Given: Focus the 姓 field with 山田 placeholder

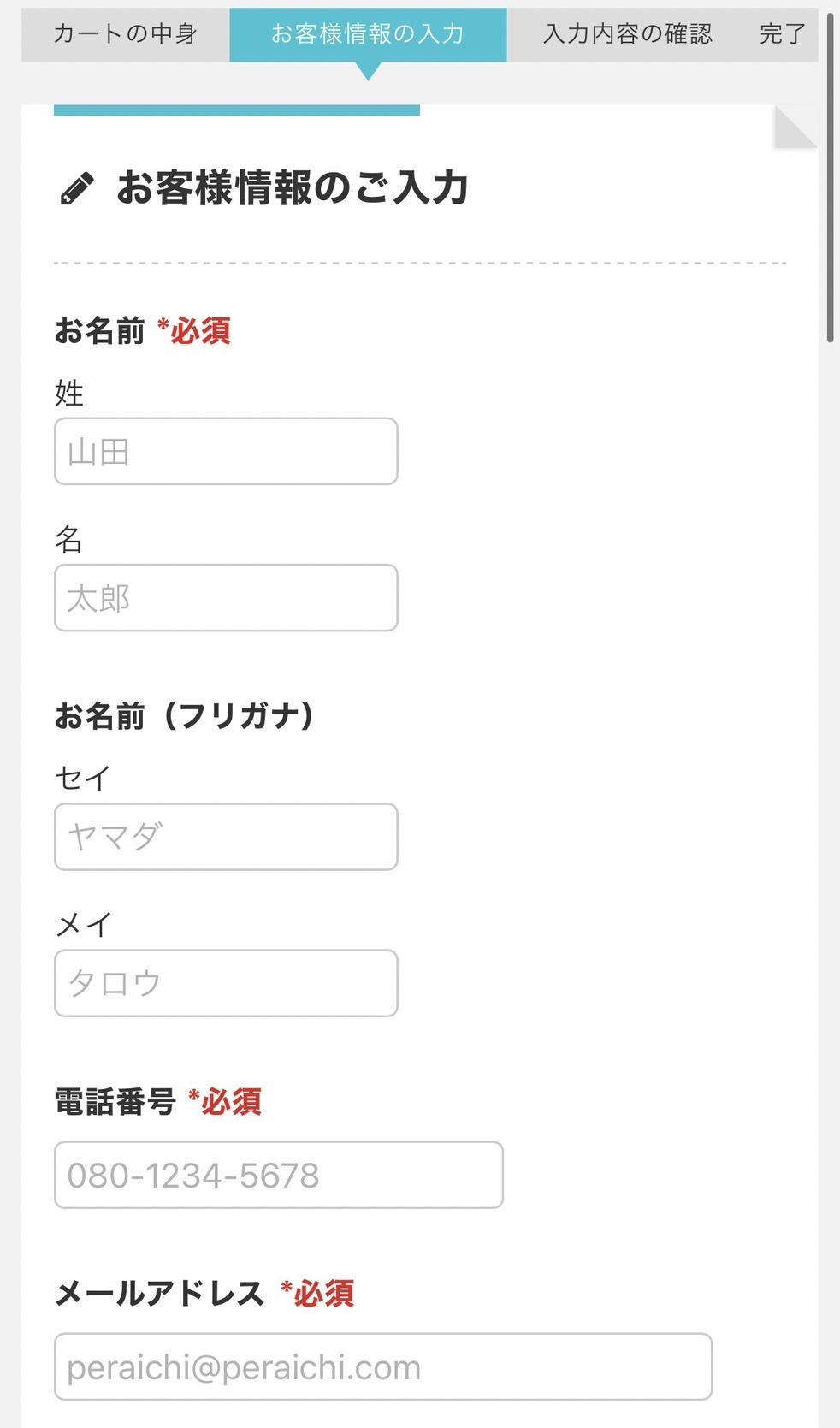Looking at the screenshot, I should pyautogui.click(x=226, y=452).
